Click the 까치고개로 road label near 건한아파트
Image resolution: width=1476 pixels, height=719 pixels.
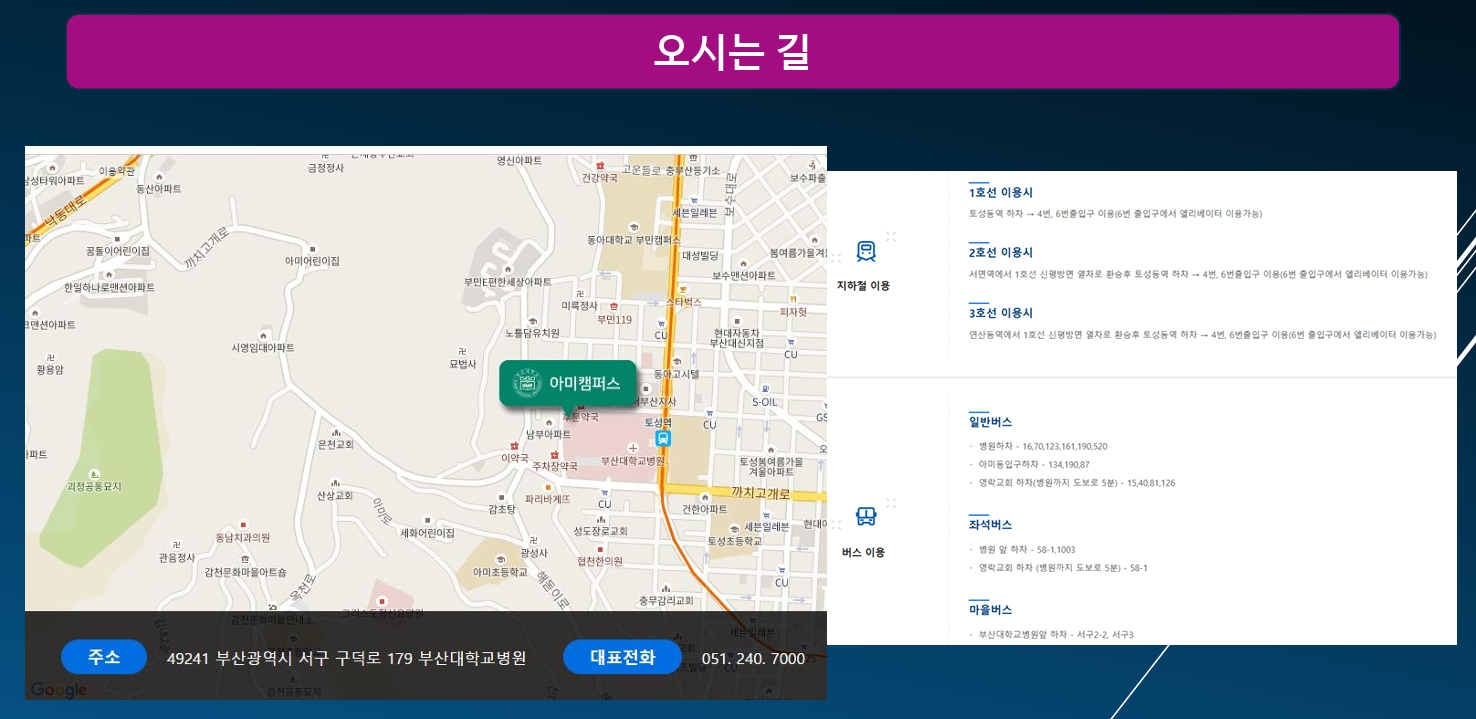(761, 493)
